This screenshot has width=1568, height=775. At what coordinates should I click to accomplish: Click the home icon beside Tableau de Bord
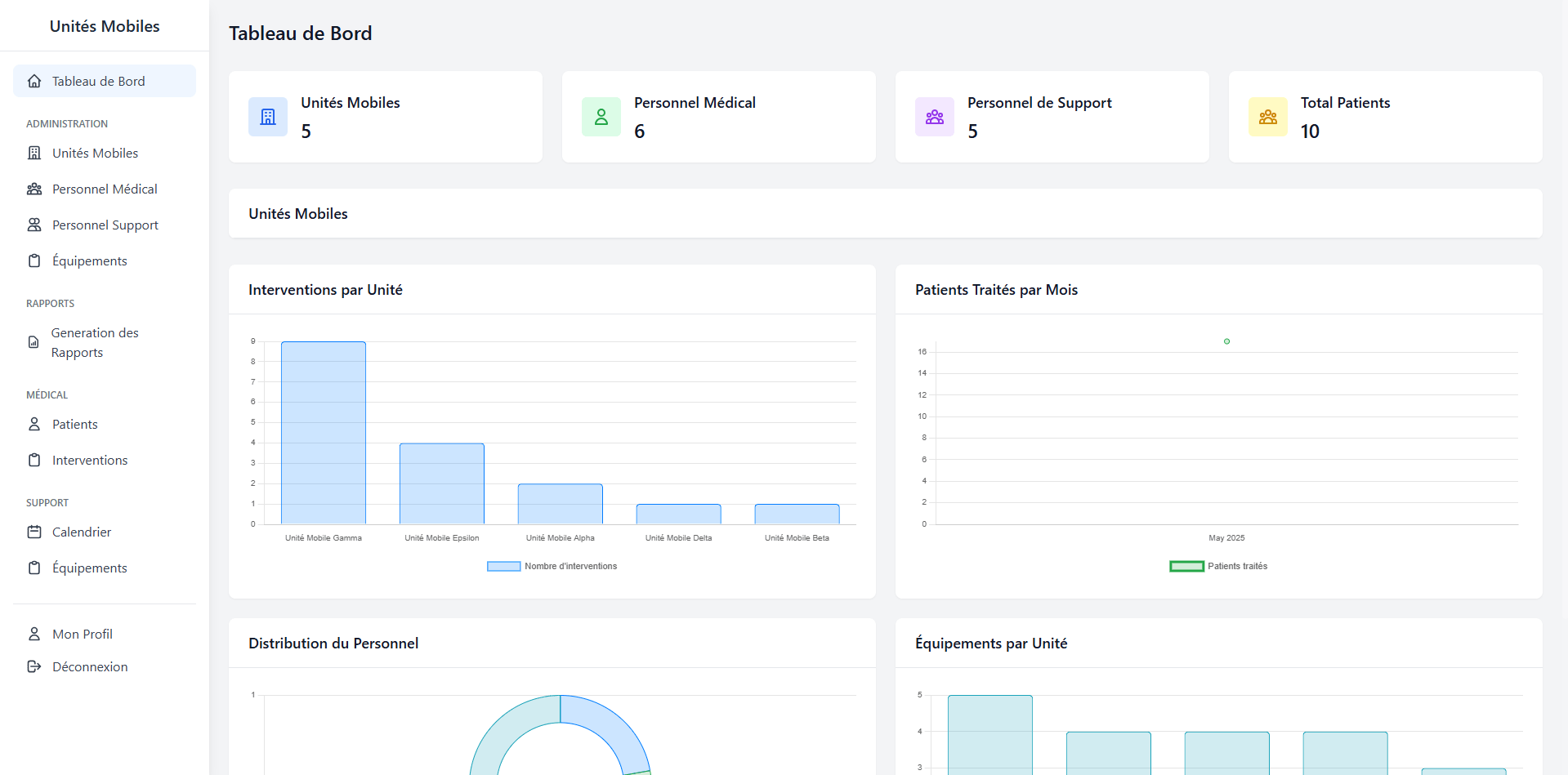(34, 81)
